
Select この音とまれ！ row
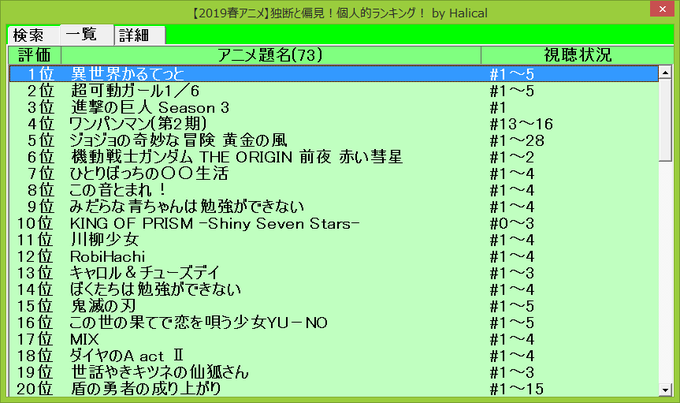(333, 190)
